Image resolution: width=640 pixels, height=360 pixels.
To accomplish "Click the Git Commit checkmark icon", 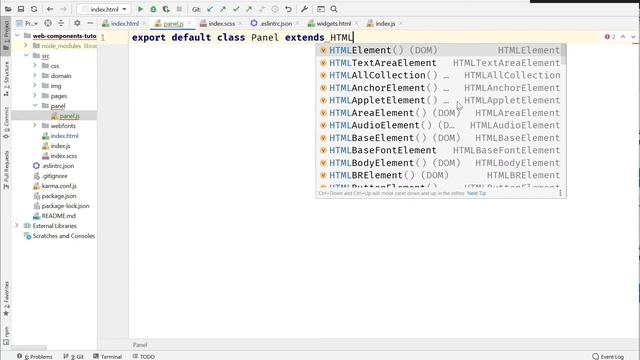I will click(236, 9).
